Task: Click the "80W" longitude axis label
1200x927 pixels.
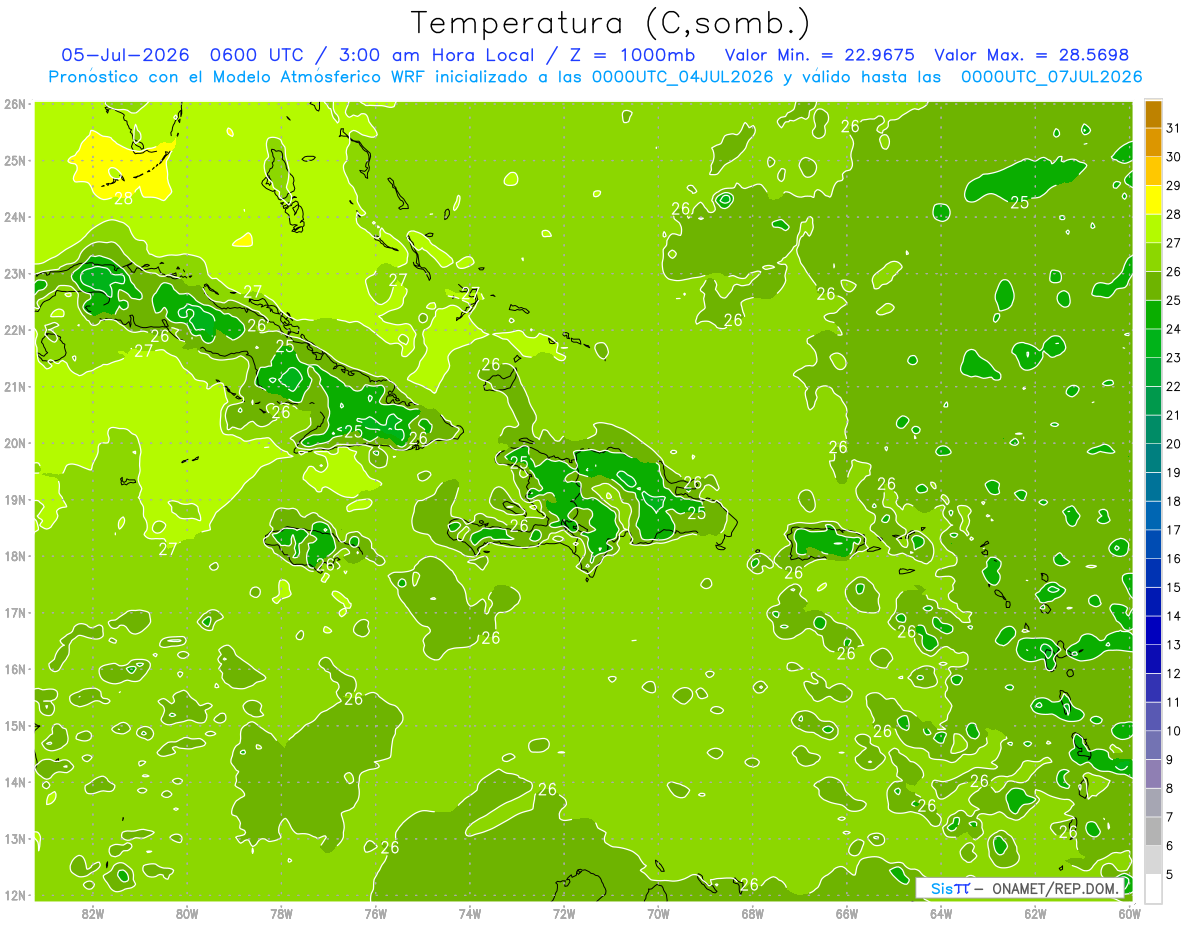Action: click(x=187, y=913)
